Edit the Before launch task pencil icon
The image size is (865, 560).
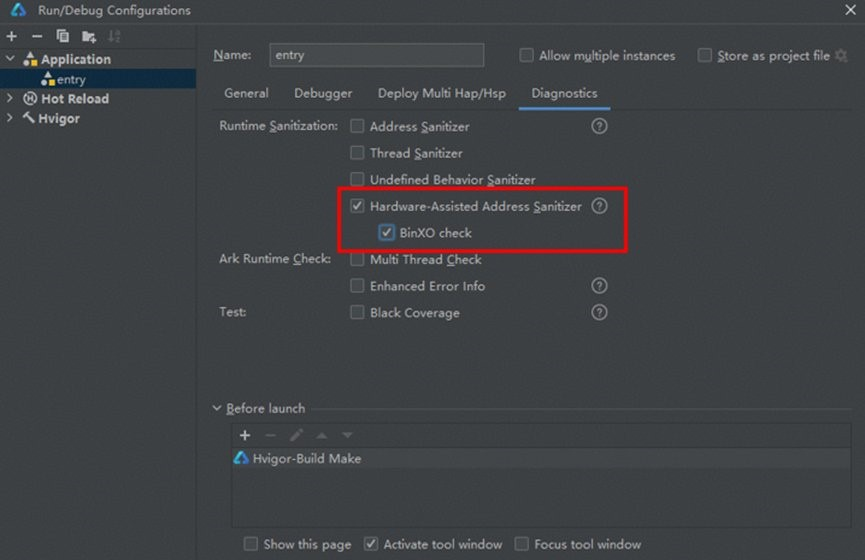coord(296,435)
